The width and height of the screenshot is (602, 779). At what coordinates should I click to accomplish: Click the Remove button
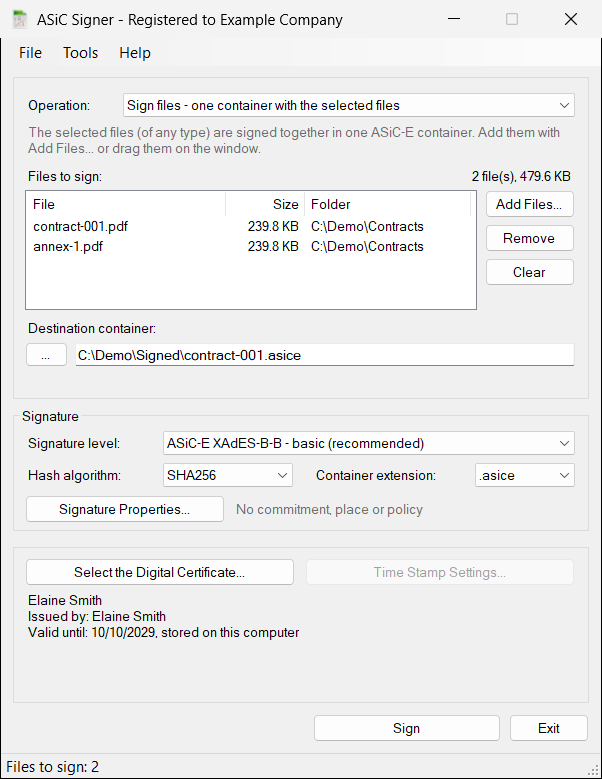(x=529, y=238)
